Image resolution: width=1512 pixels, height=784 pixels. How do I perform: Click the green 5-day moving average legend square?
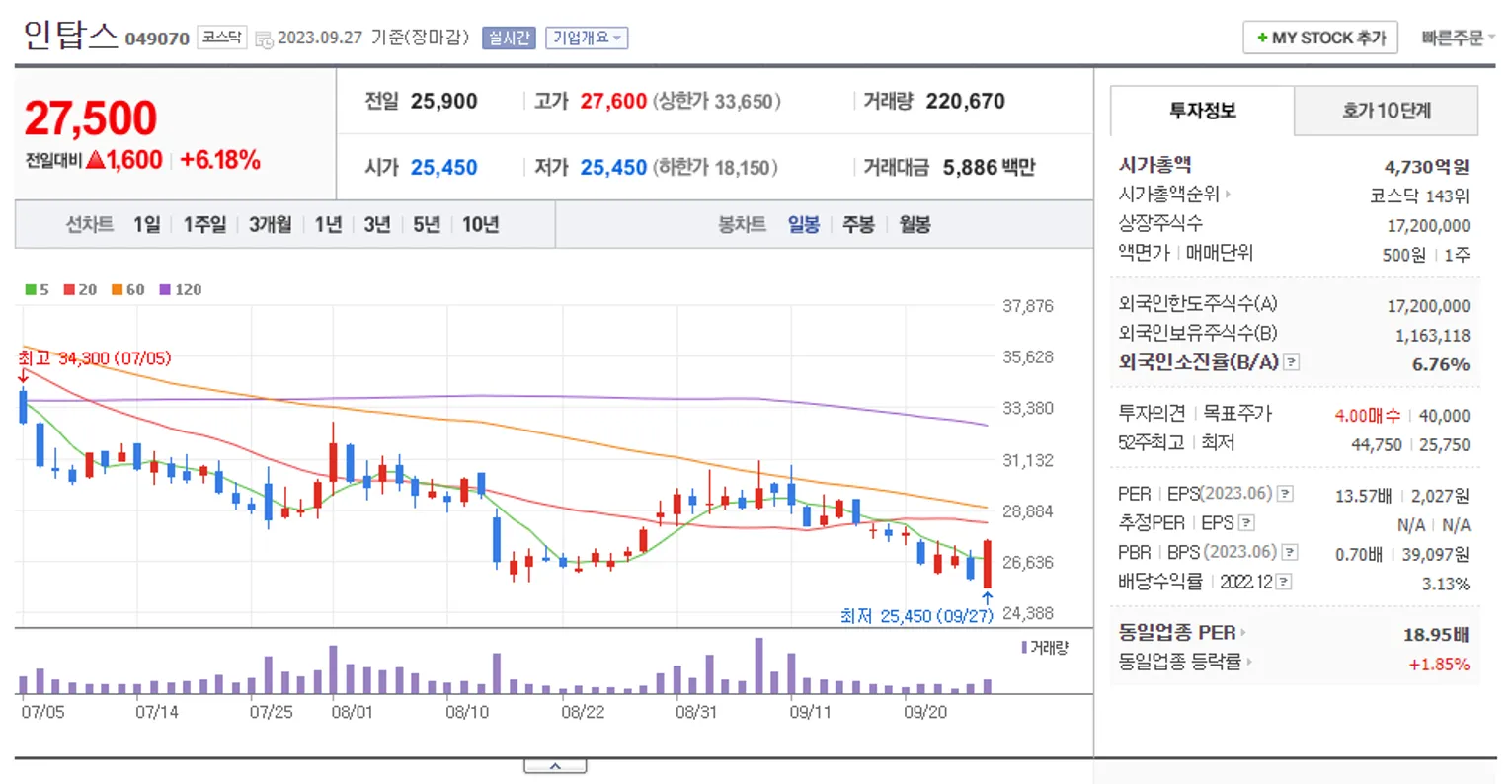click(x=31, y=289)
